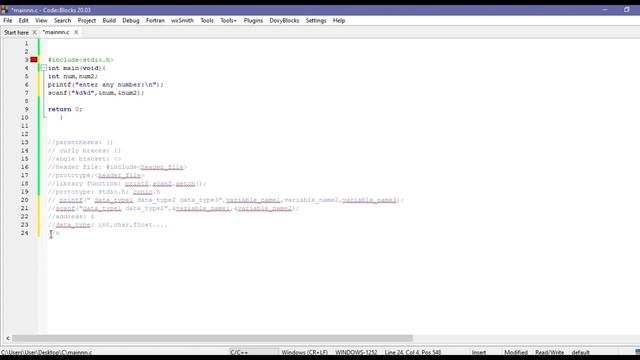Screen dimensions: 640x360
Task: Click the file path in status bar
Action: 47,352
